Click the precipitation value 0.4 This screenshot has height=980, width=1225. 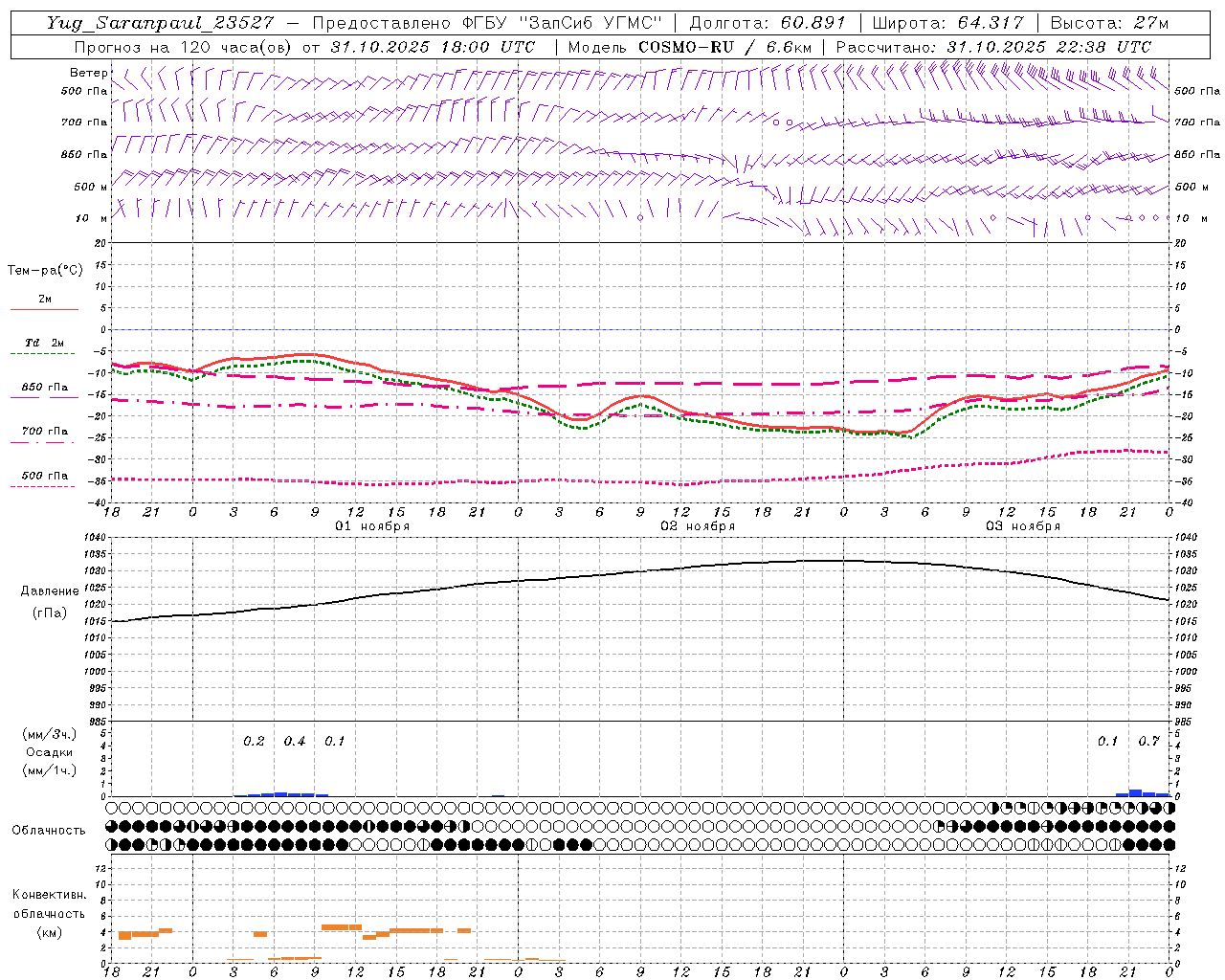tap(295, 742)
